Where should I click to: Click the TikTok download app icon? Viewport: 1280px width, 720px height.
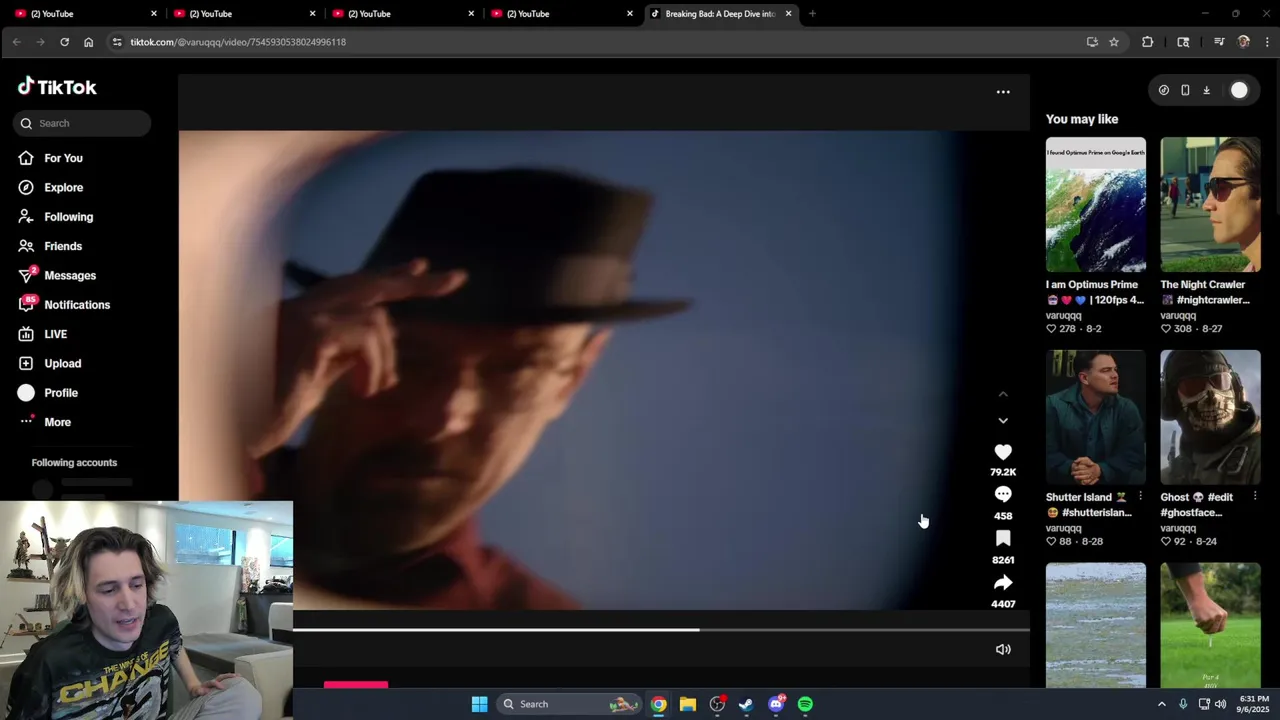(1206, 90)
